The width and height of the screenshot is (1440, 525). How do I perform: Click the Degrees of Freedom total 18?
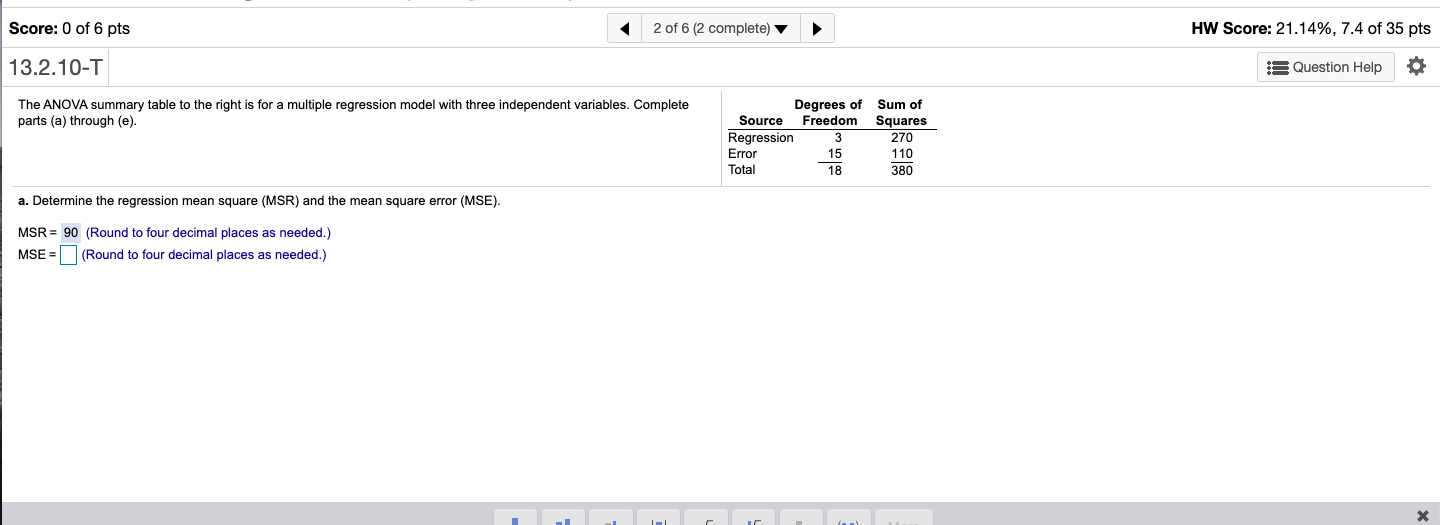tap(835, 170)
